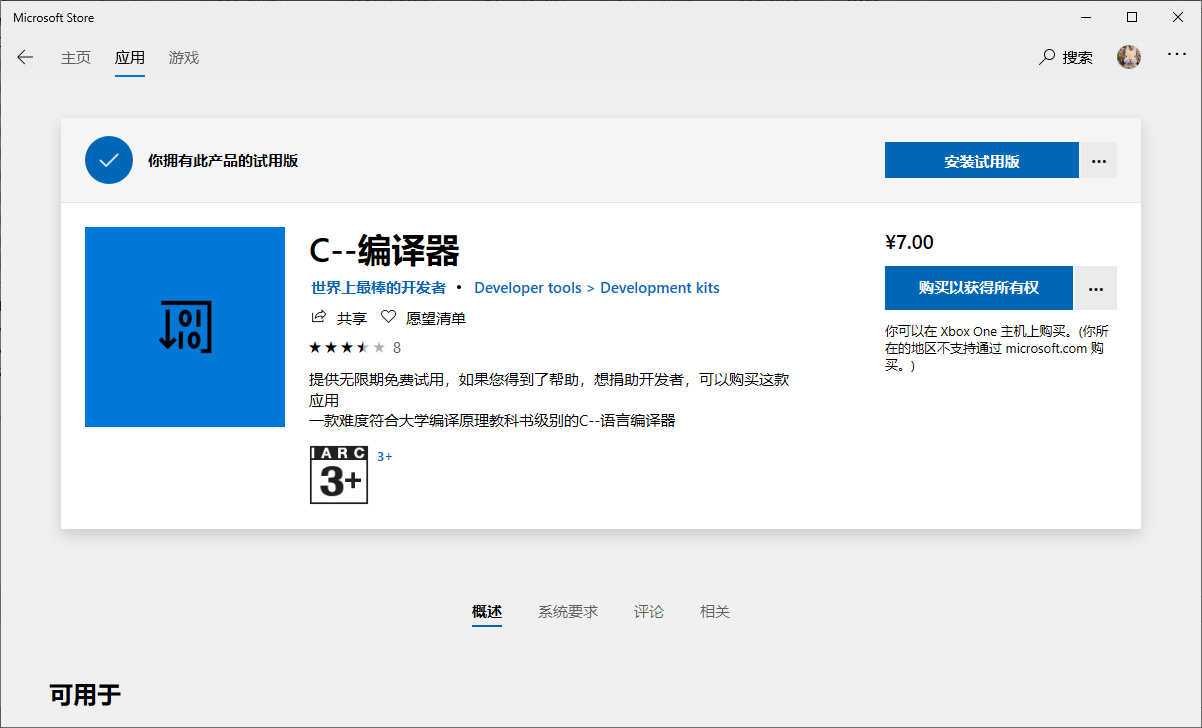
Task: Open the 3+ age rating link
Action: tap(384, 456)
